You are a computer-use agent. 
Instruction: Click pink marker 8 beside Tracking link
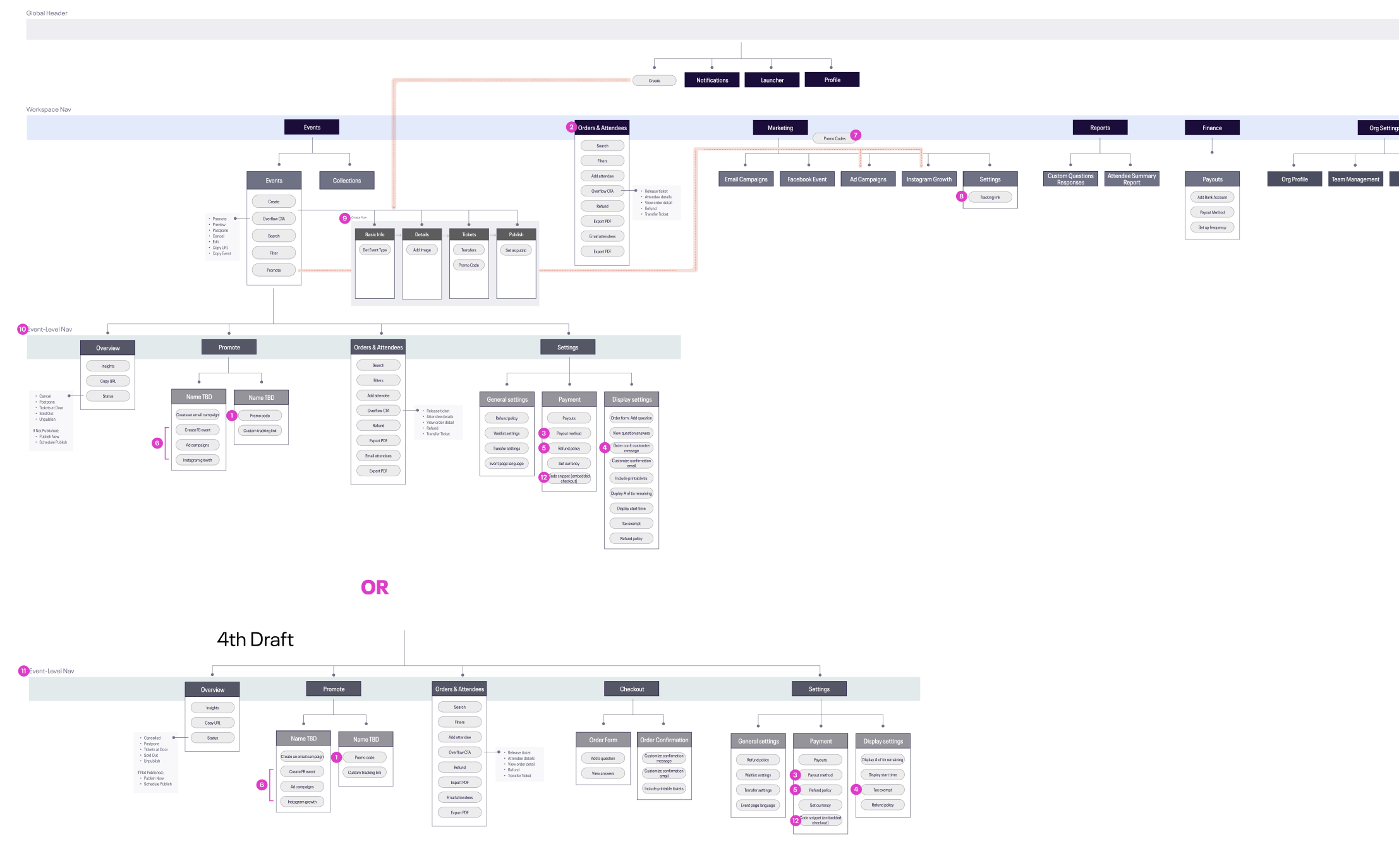[962, 196]
